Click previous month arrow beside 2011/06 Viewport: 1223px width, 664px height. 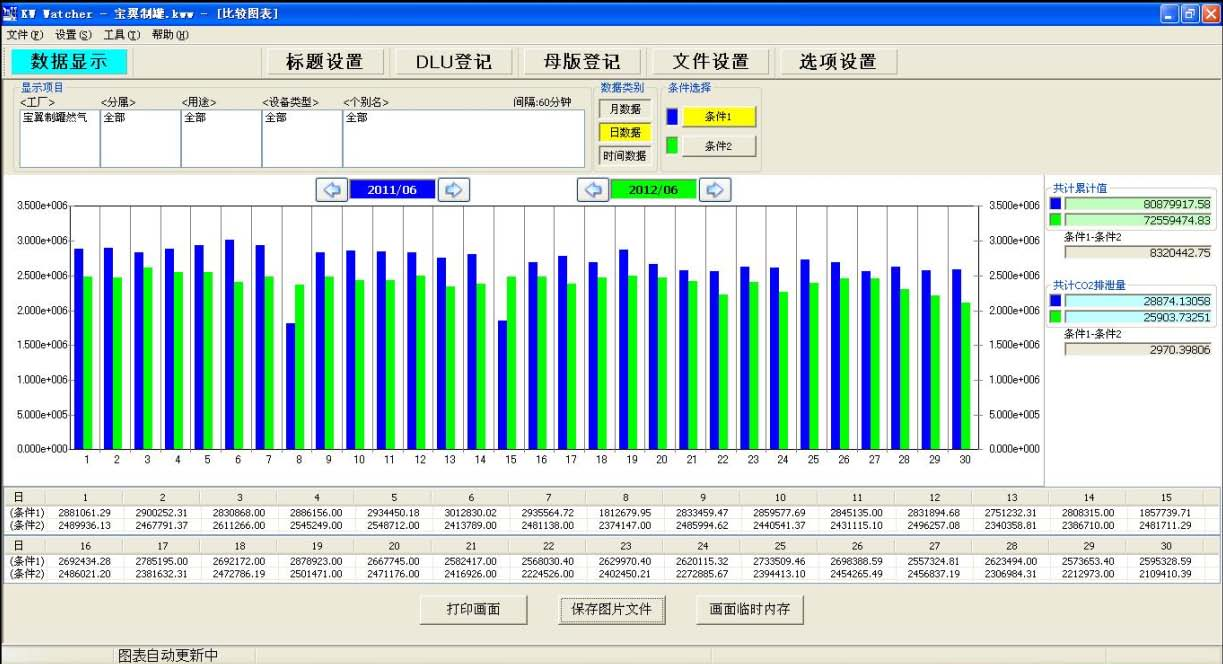(x=332, y=190)
